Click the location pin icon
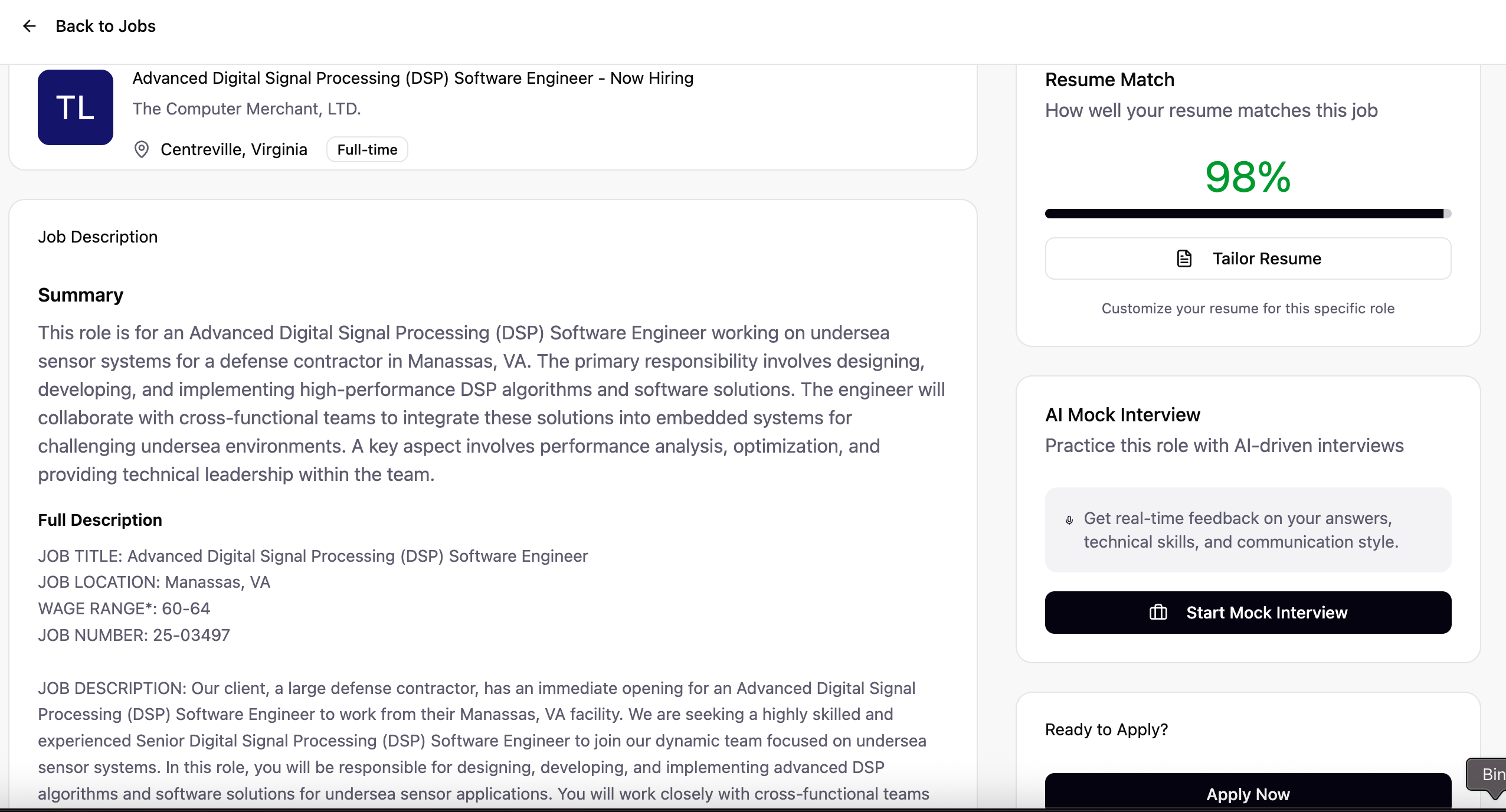The width and height of the screenshot is (1506, 812). [142, 149]
